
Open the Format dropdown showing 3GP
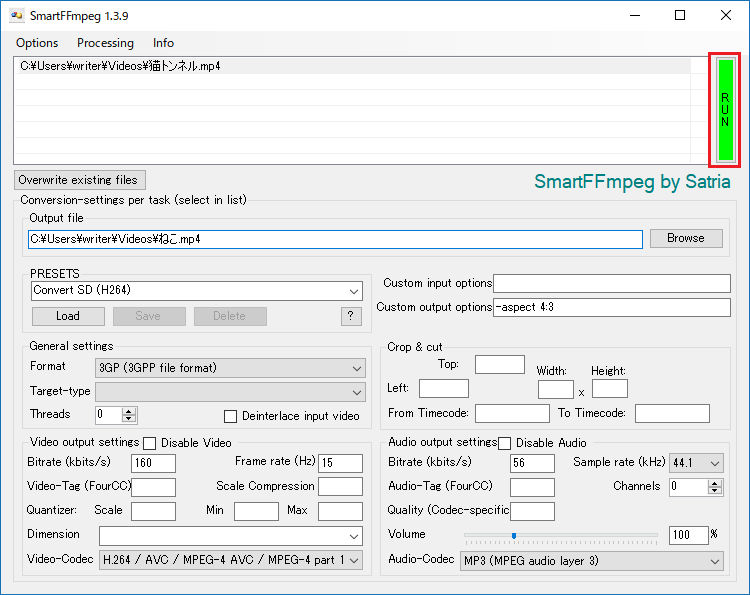pos(230,368)
